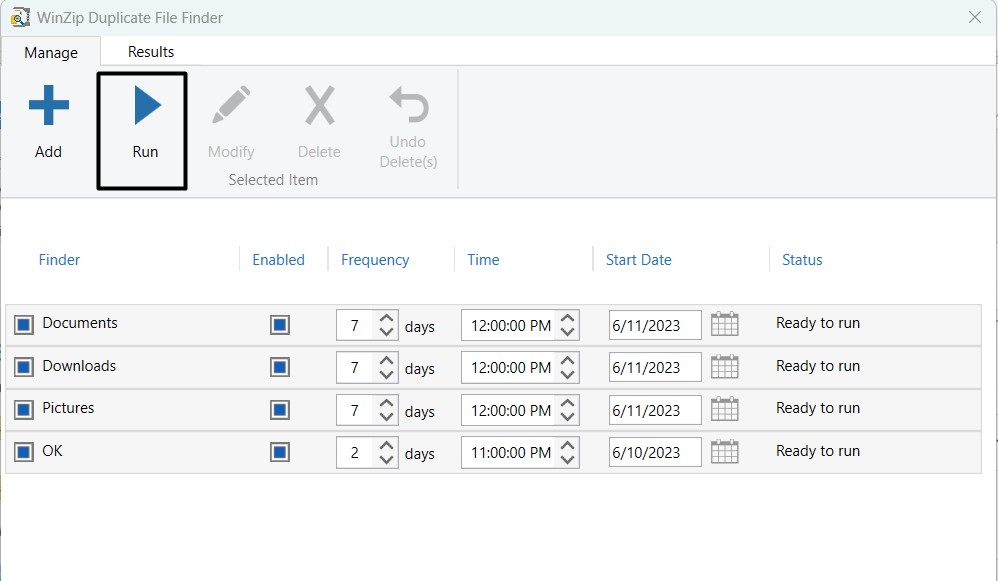Viewport: 998px width, 581px height.
Task: Decrease frequency days for OK finder
Action: (386, 460)
